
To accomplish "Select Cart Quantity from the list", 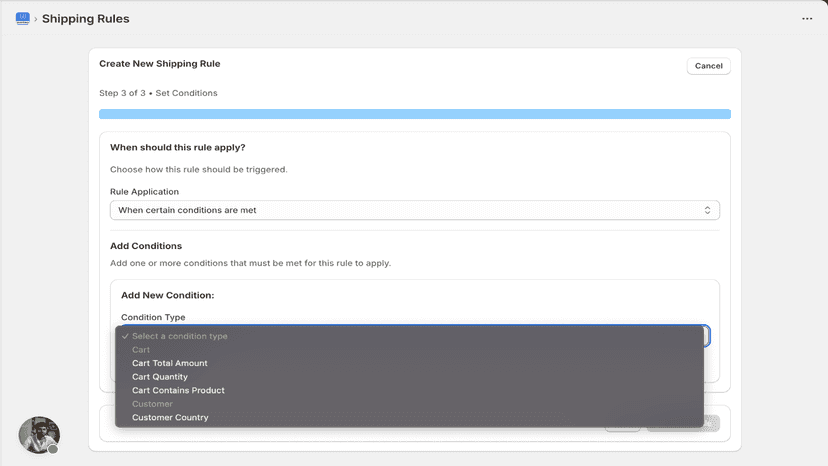I will point(159,377).
